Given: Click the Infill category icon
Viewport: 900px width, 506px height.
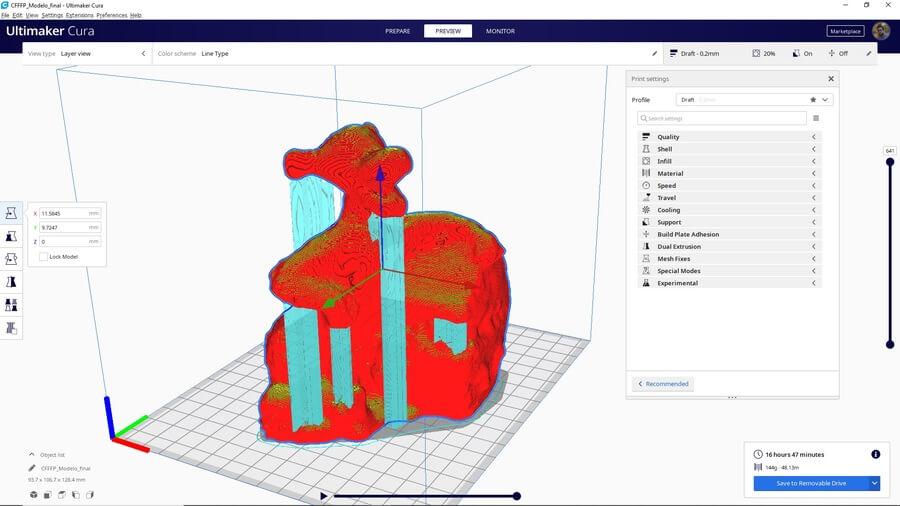Looking at the screenshot, I should (x=646, y=161).
